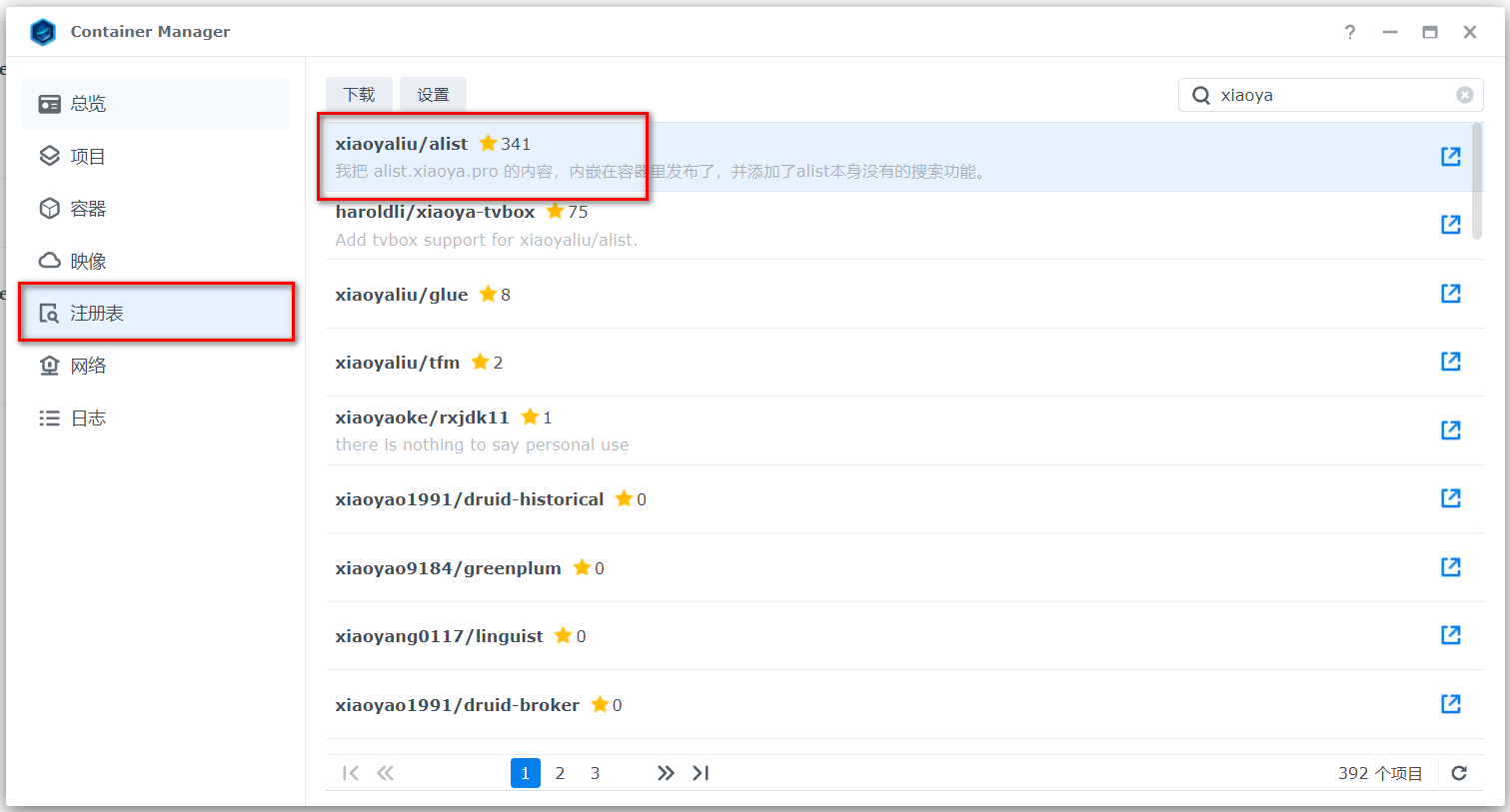
Task: Open the help question mark icon
Action: click(1349, 32)
